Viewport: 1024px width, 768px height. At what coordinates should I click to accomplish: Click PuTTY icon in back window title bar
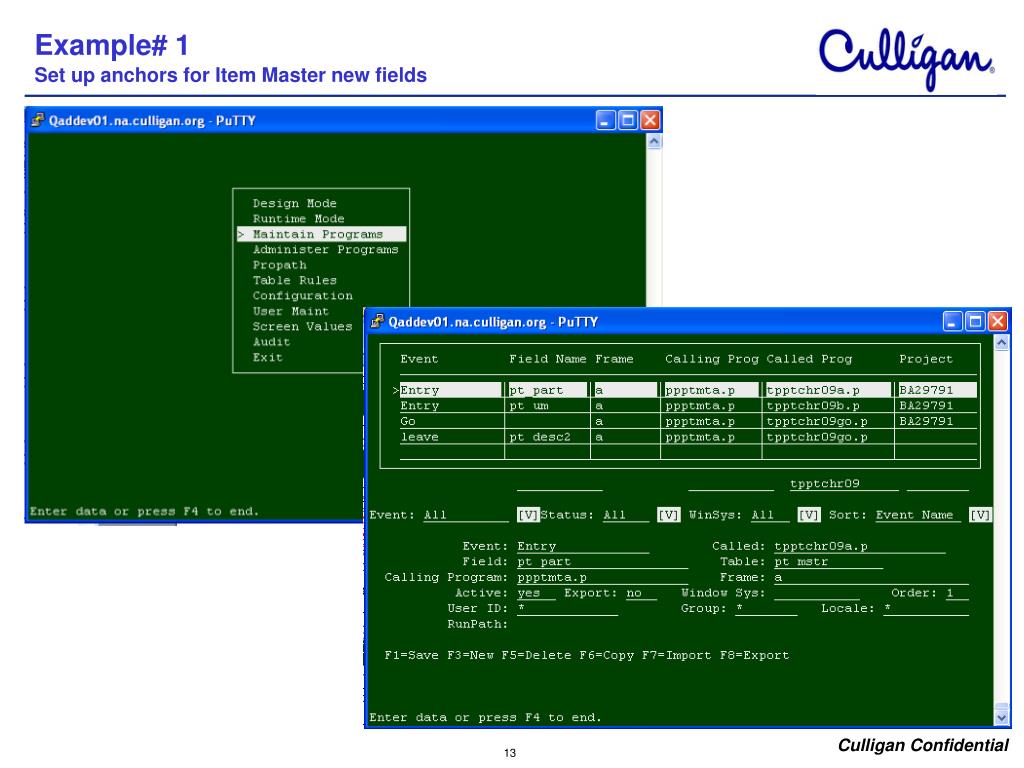click(x=38, y=120)
